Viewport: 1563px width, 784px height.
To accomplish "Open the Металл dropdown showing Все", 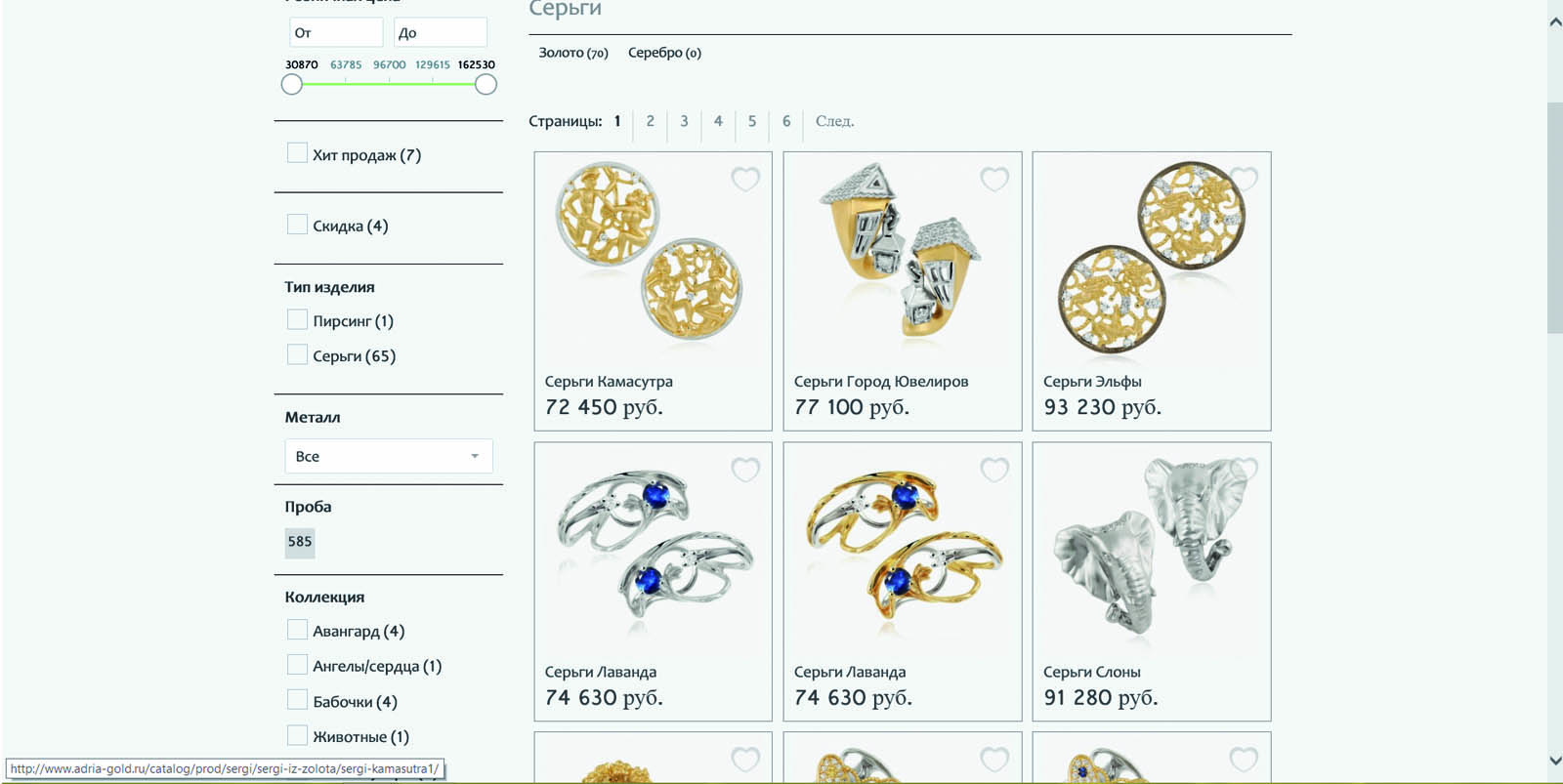I will 389,456.
